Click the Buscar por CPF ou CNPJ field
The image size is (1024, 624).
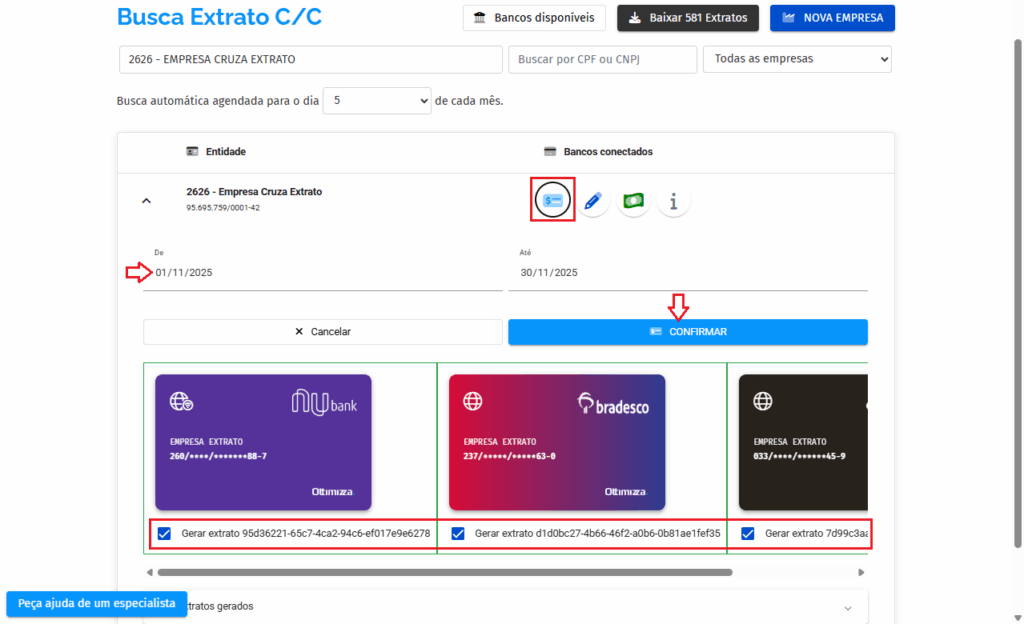(x=602, y=60)
